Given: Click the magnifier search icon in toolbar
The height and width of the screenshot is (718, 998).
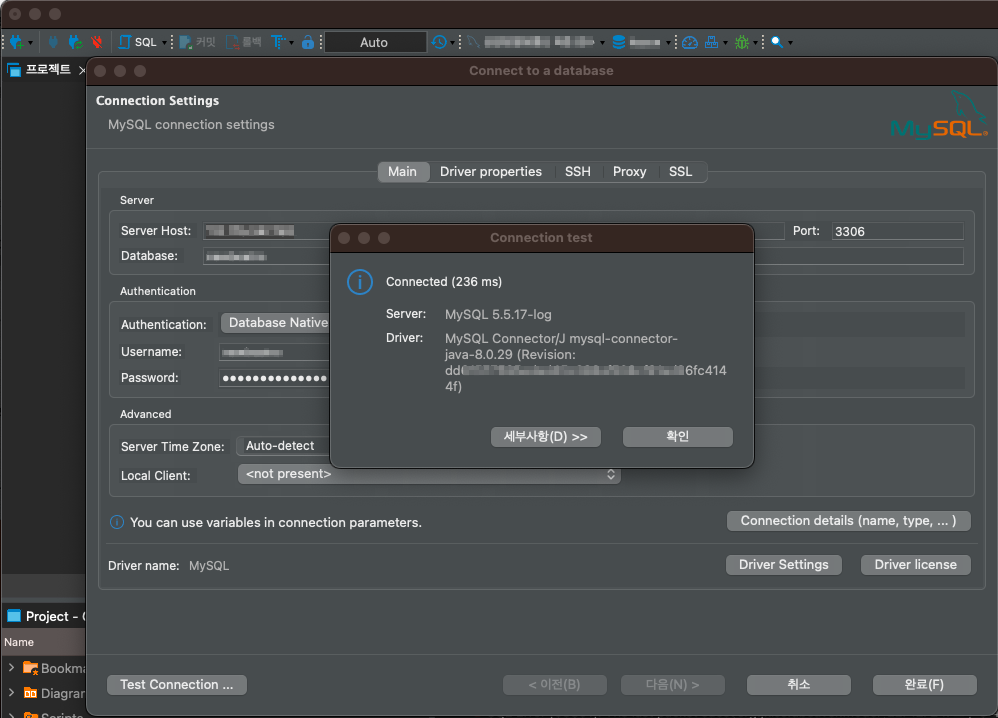Looking at the screenshot, I should click(776, 42).
